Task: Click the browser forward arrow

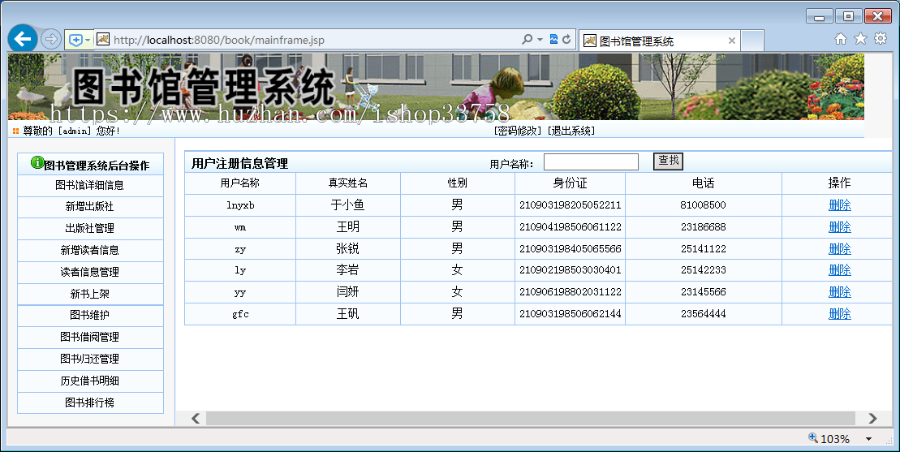Action: (x=51, y=40)
